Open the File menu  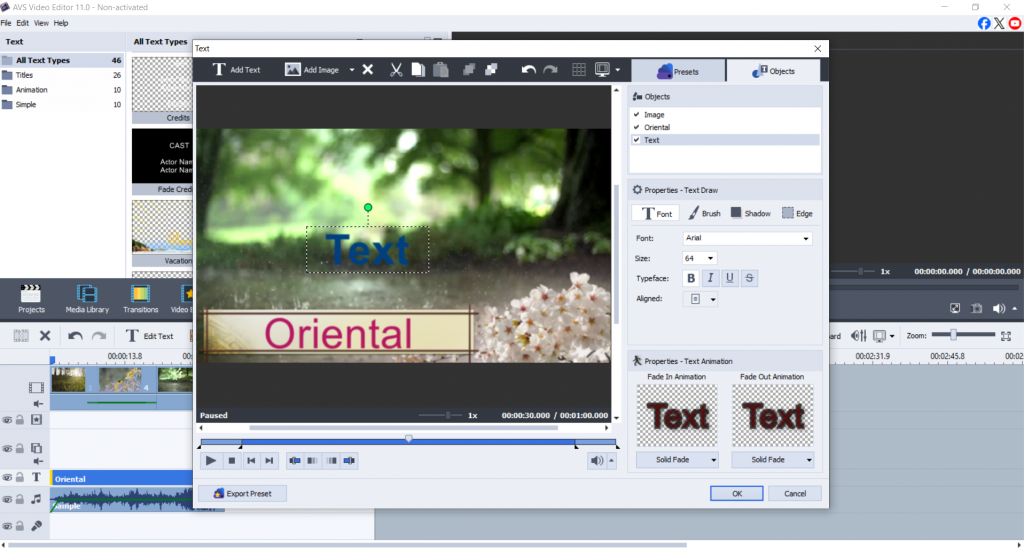point(6,22)
